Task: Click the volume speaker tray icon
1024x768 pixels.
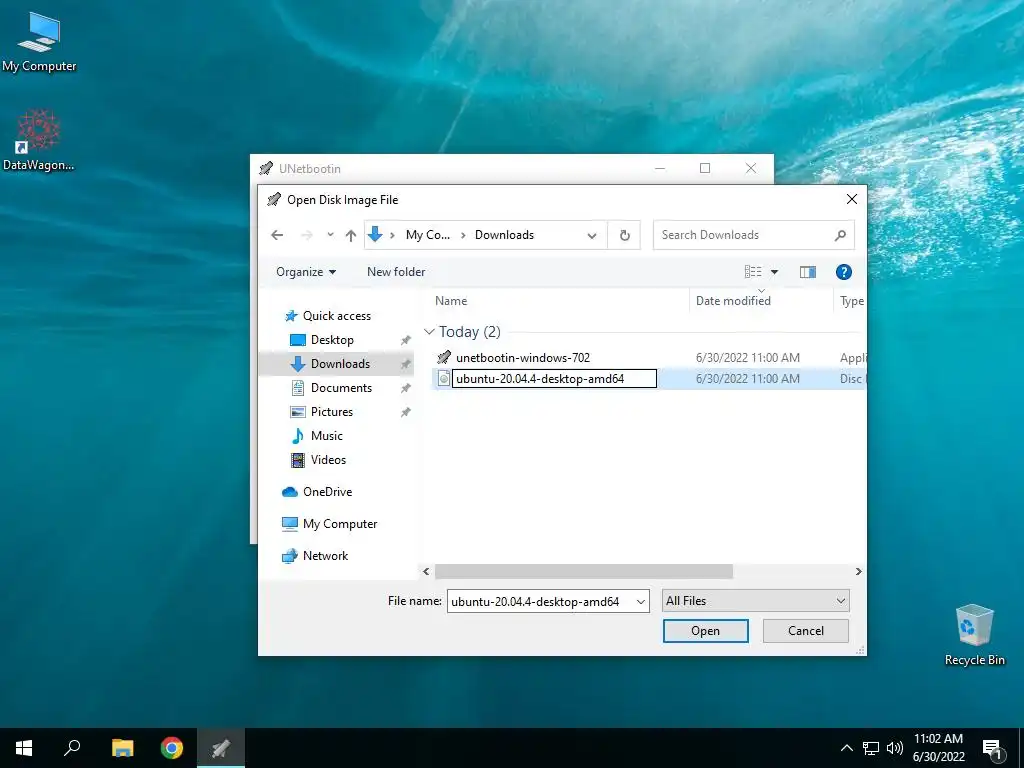Action: tap(895, 748)
